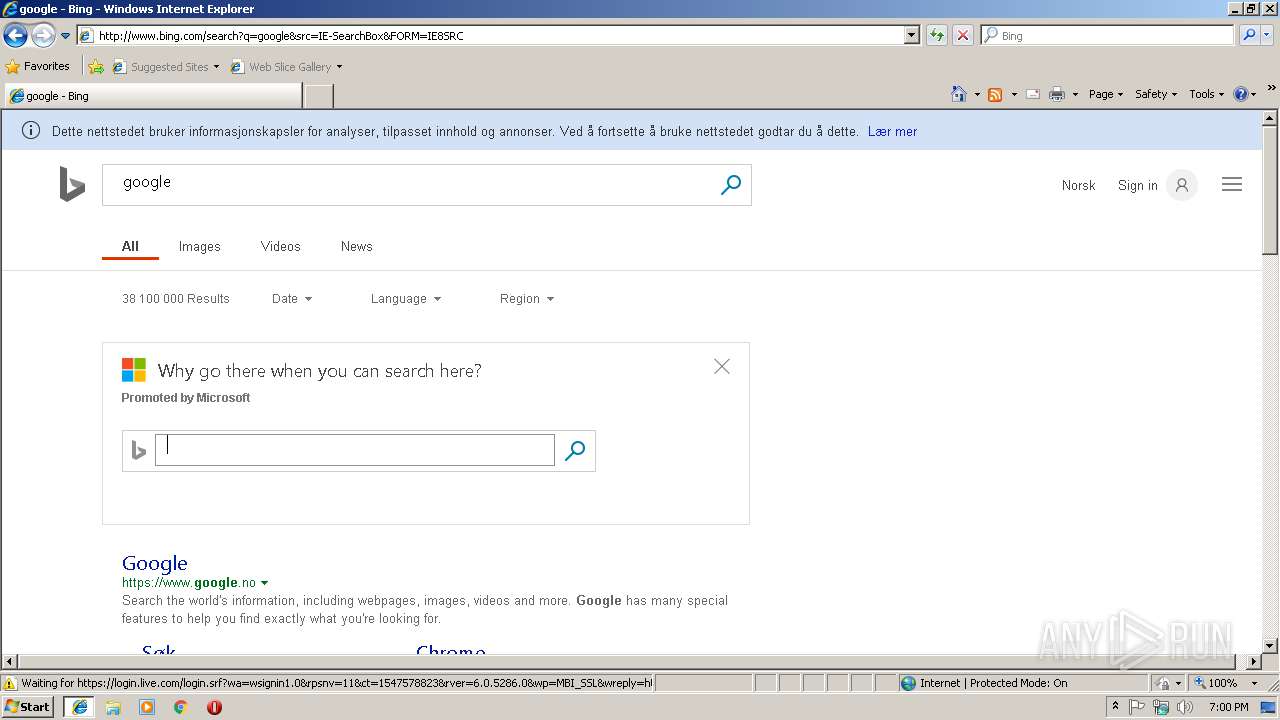
Task: Switch to the Images tab
Action: click(x=199, y=246)
